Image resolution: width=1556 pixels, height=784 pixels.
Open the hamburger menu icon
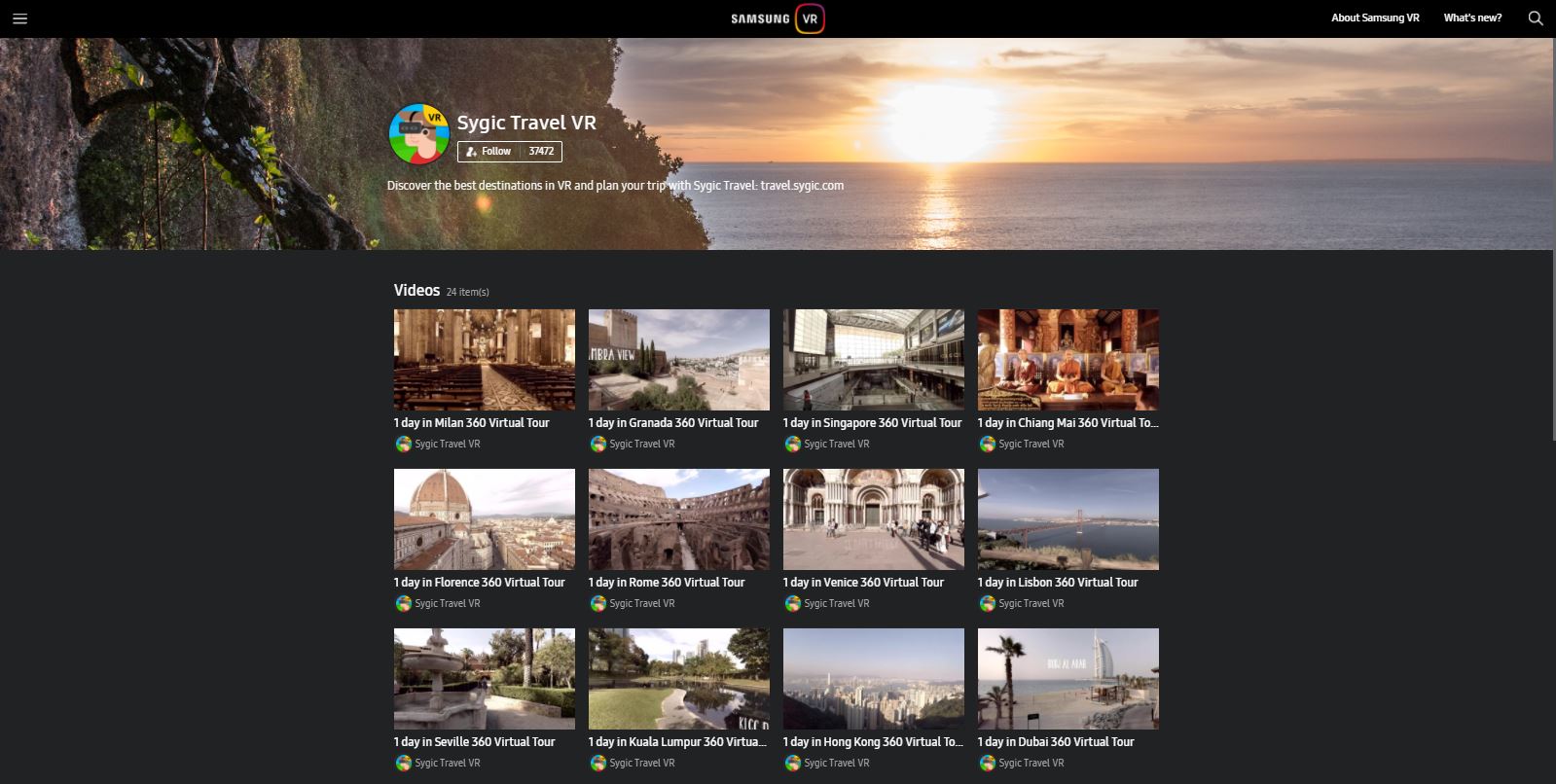tap(19, 18)
